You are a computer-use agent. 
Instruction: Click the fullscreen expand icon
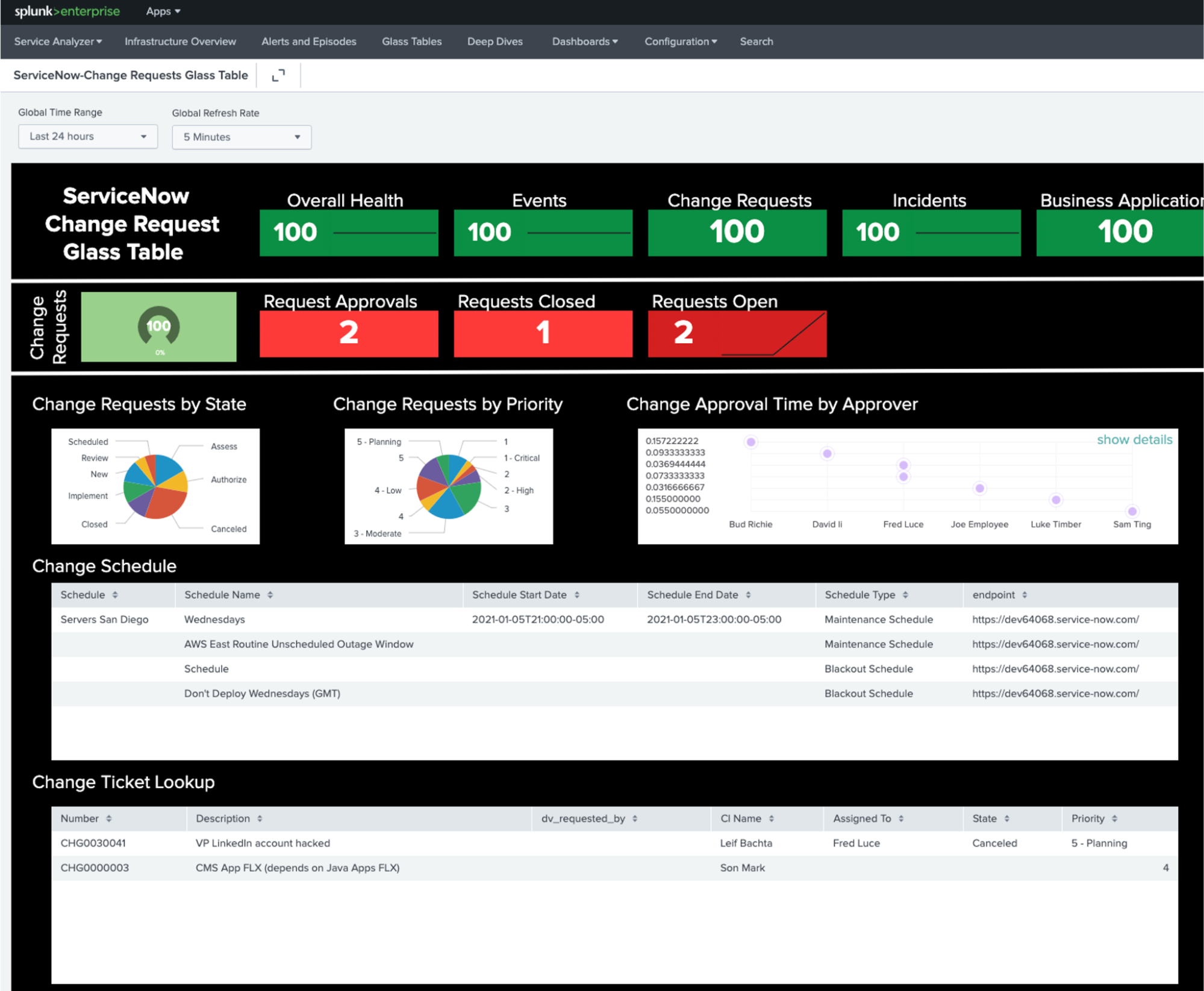[278, 75]
